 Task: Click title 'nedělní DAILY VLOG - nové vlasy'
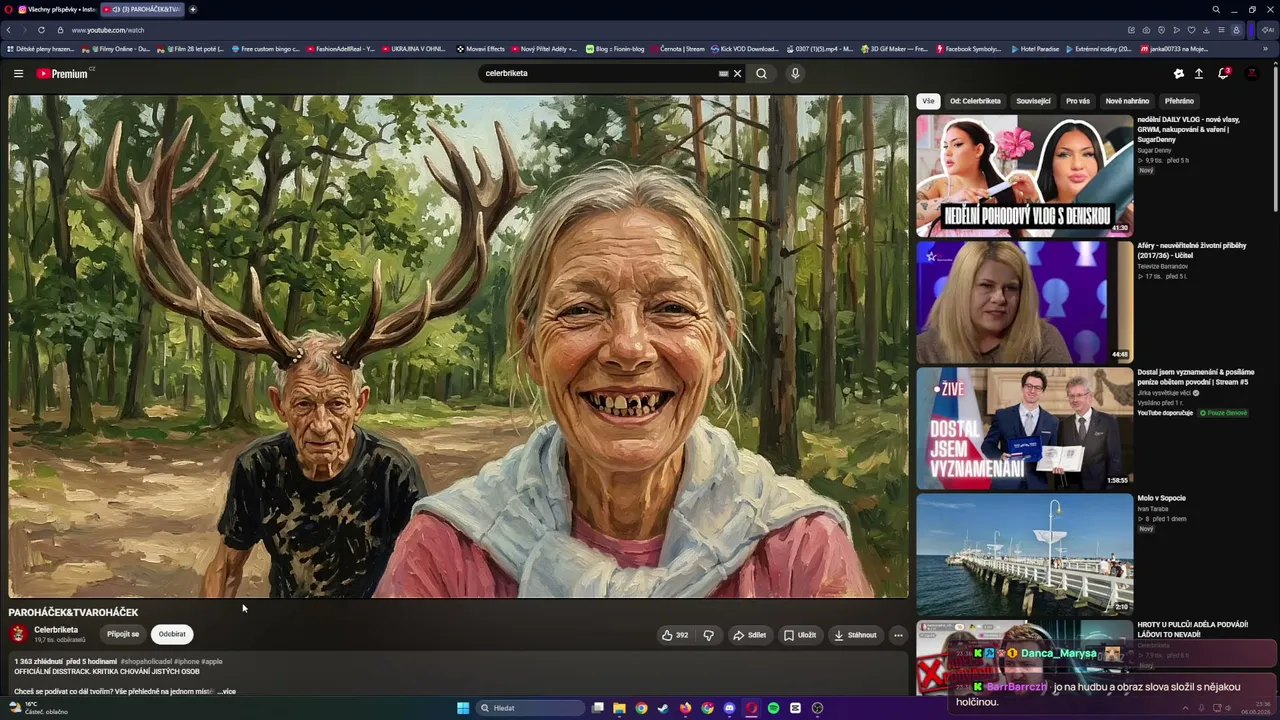[1189, 129]
